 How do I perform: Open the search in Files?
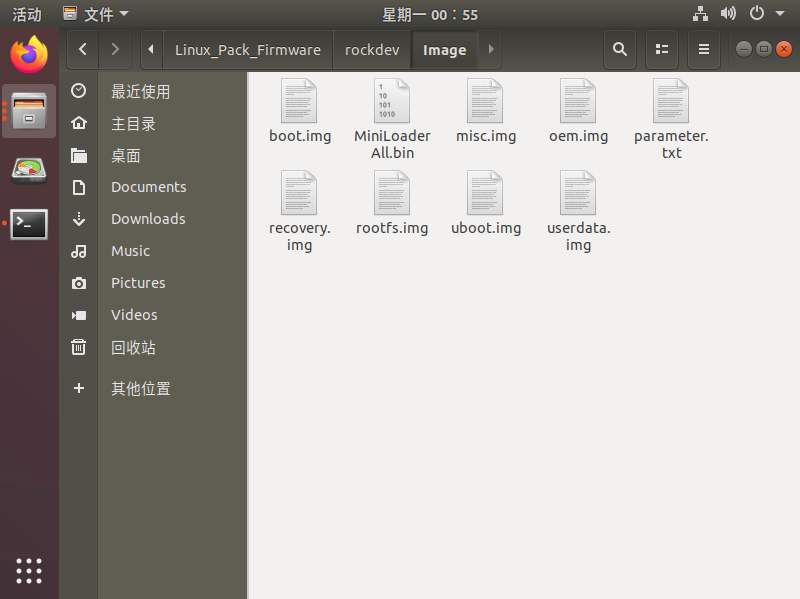click(620, 49)
